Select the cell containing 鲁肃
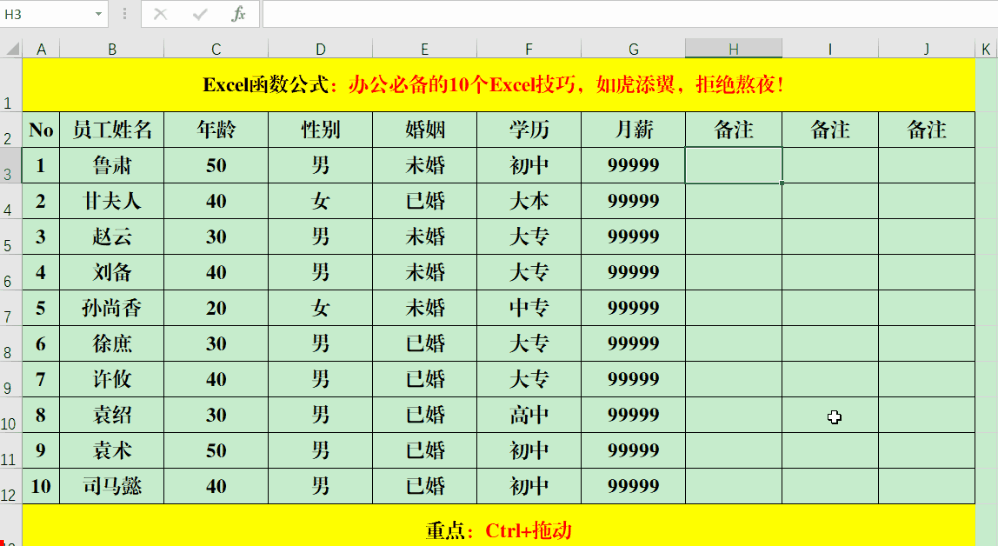 pyautogui.click(x=112, y=166)
